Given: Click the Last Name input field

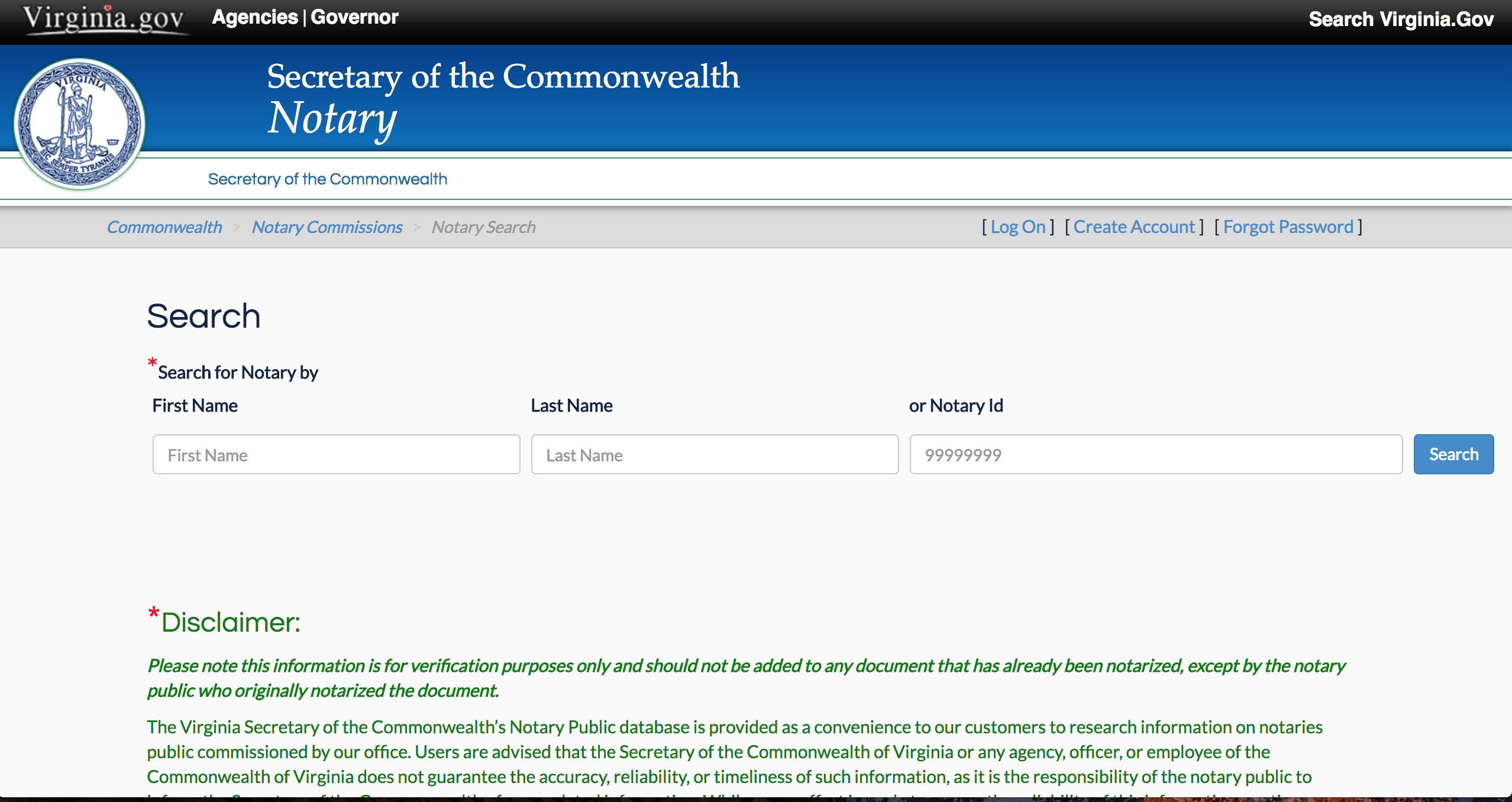Looking at the screenshot, I should (714, 454).
